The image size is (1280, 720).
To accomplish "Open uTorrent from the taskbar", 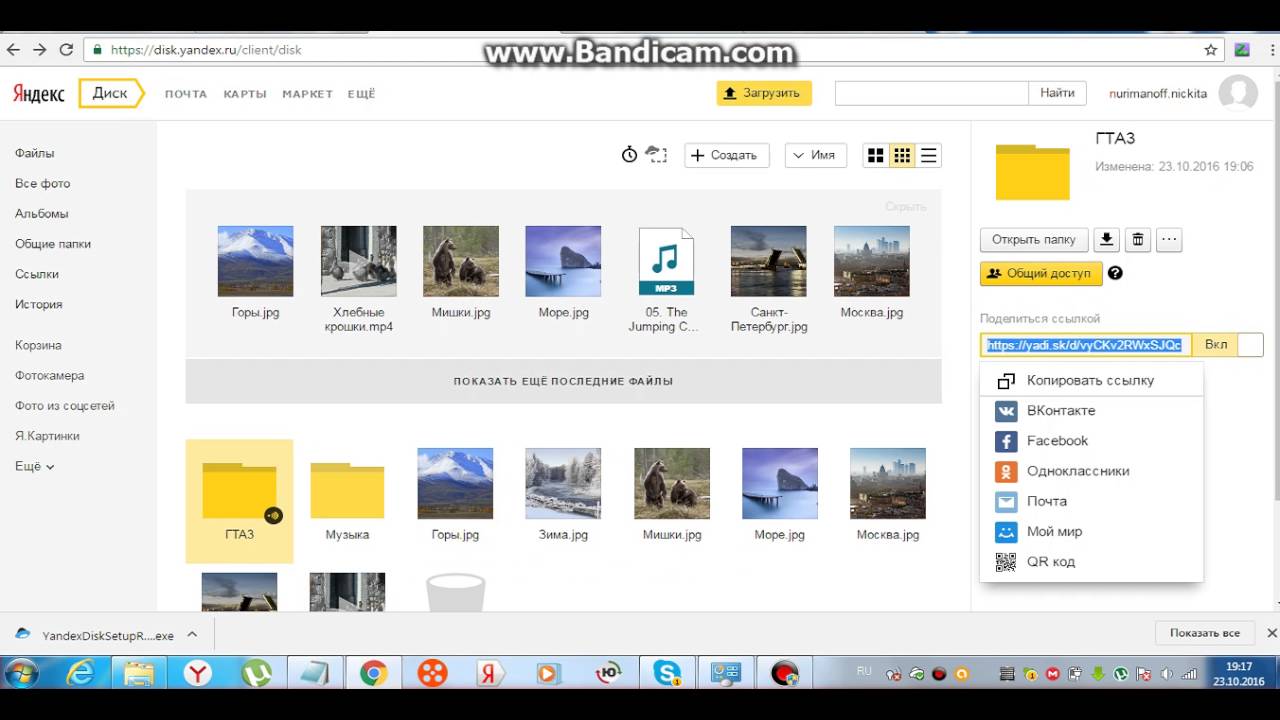I will click(x=257, y=673).
